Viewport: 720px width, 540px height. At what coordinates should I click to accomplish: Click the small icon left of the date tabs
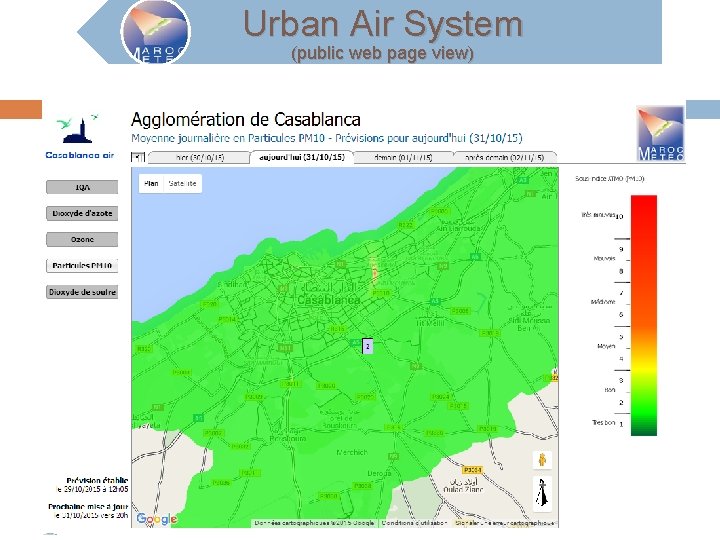coord(137,158)
